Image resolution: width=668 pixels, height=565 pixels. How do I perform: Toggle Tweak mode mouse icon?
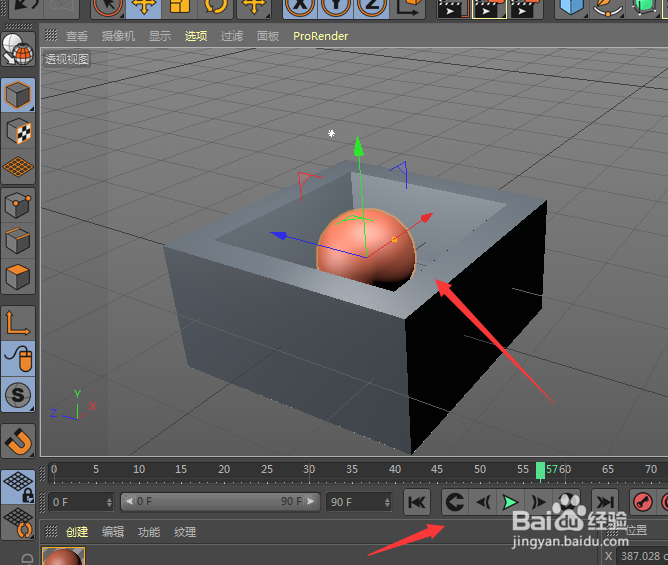(18, 359)
